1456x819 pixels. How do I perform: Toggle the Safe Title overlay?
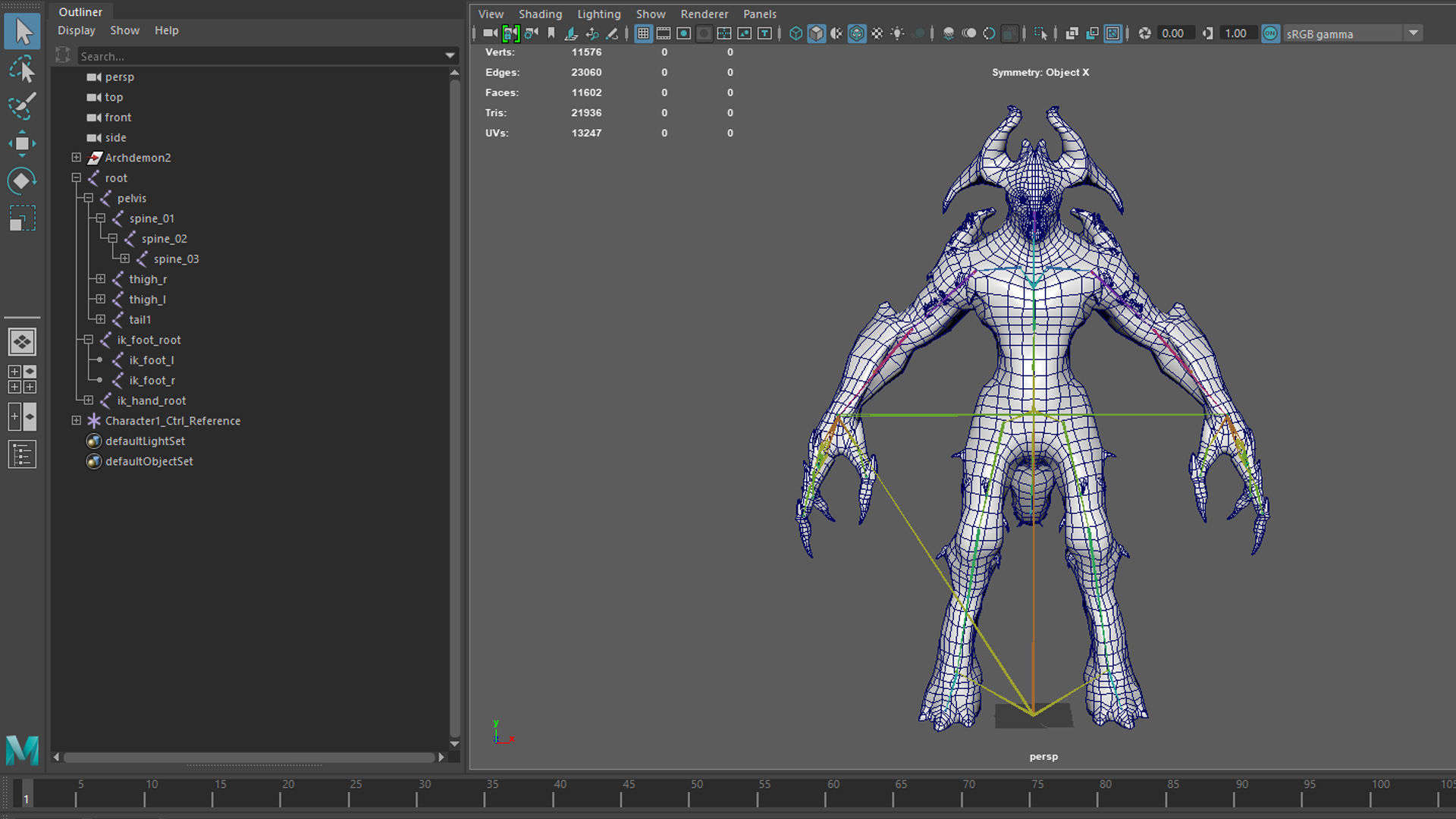pyautogui.click(x=764, y=33)
